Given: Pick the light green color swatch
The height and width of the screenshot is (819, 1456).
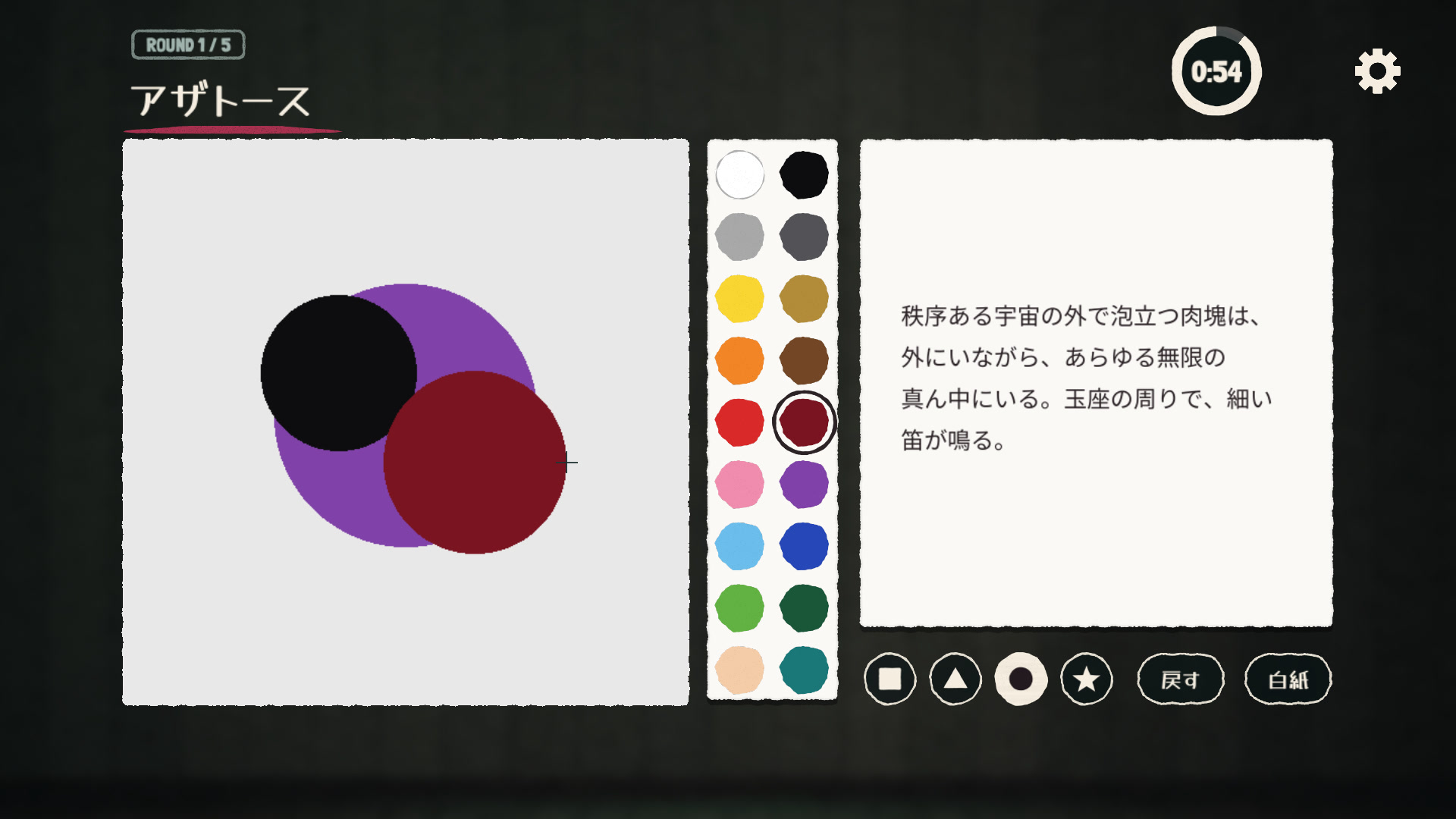Looking at the screenshot, I should coord(740,608).
